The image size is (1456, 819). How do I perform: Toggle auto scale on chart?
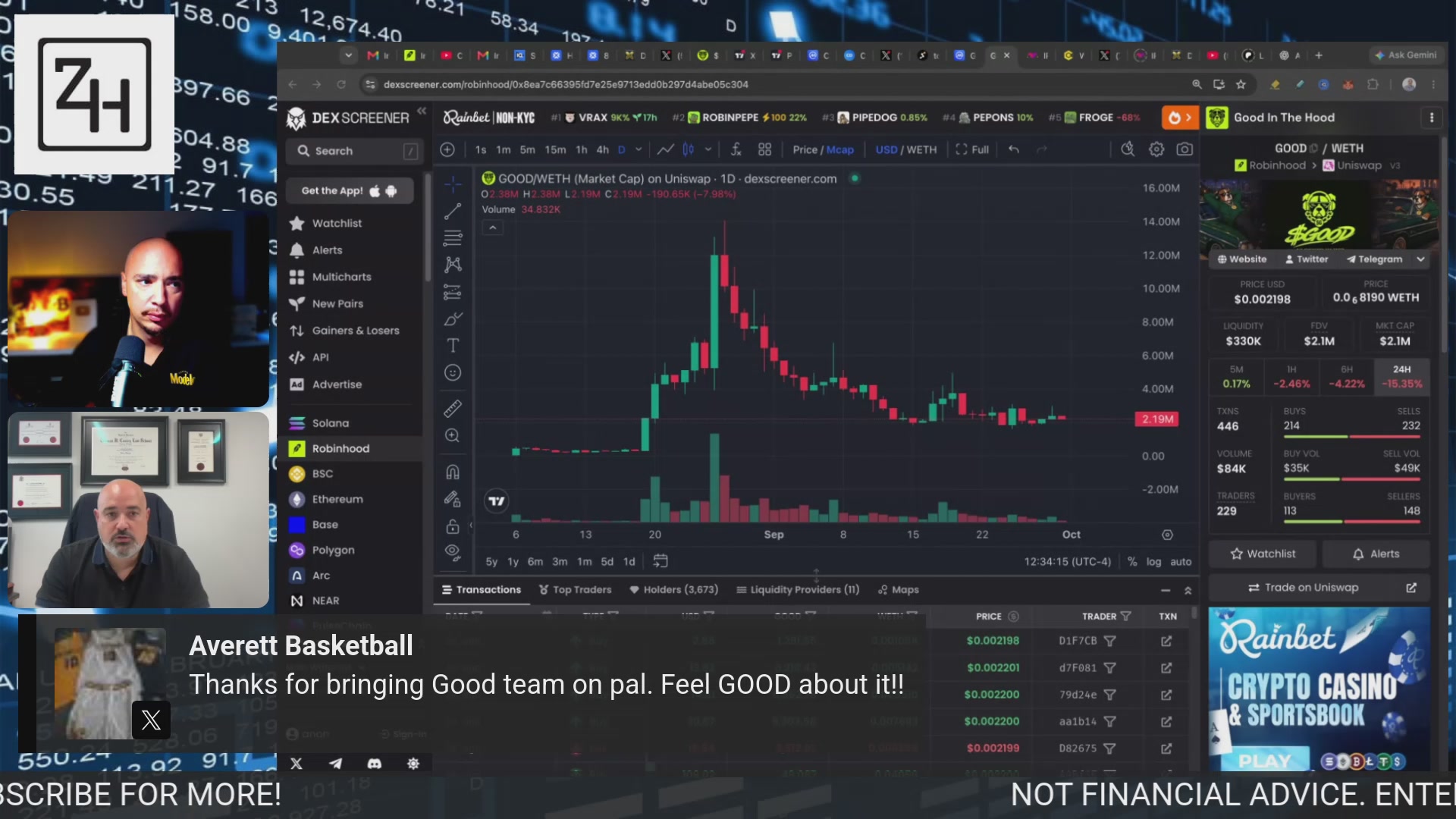1181,562
